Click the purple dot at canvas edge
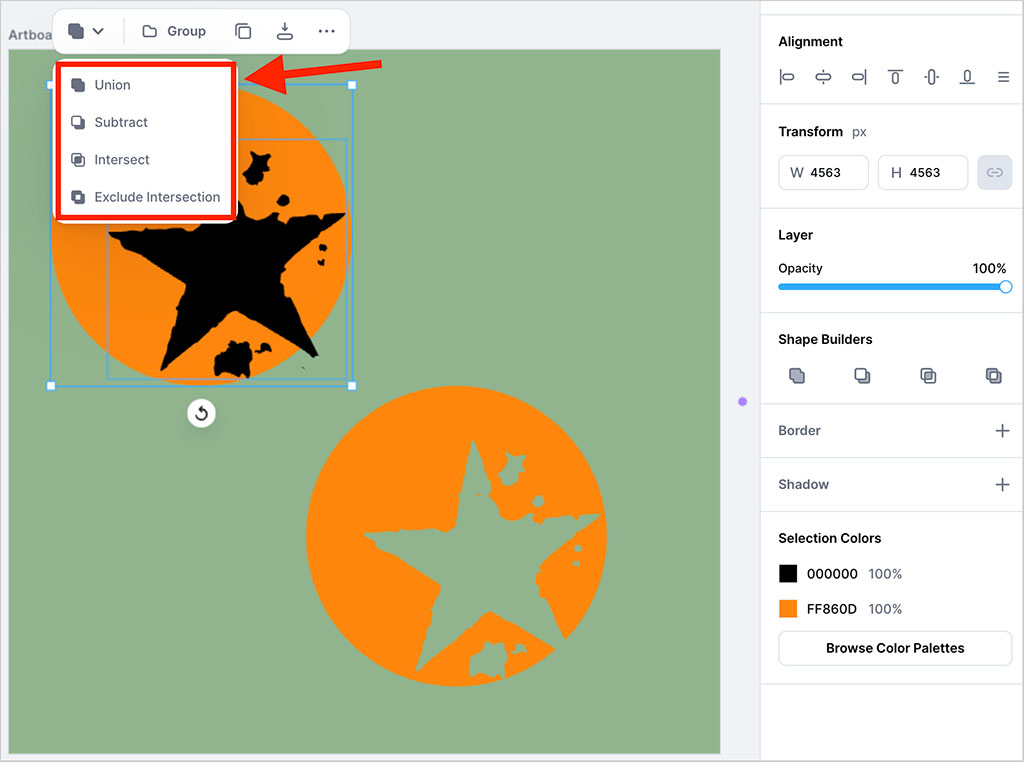1024x762 pixels. pyautogui.click(x=743, y=402)
